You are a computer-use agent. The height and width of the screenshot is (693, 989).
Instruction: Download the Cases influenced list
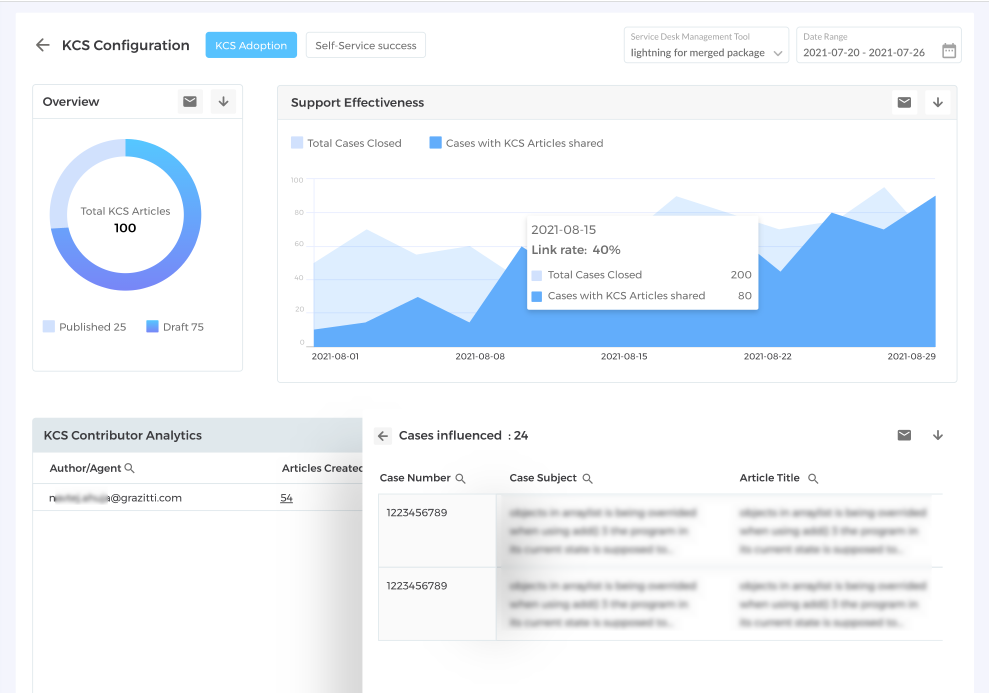pos(937,435)
